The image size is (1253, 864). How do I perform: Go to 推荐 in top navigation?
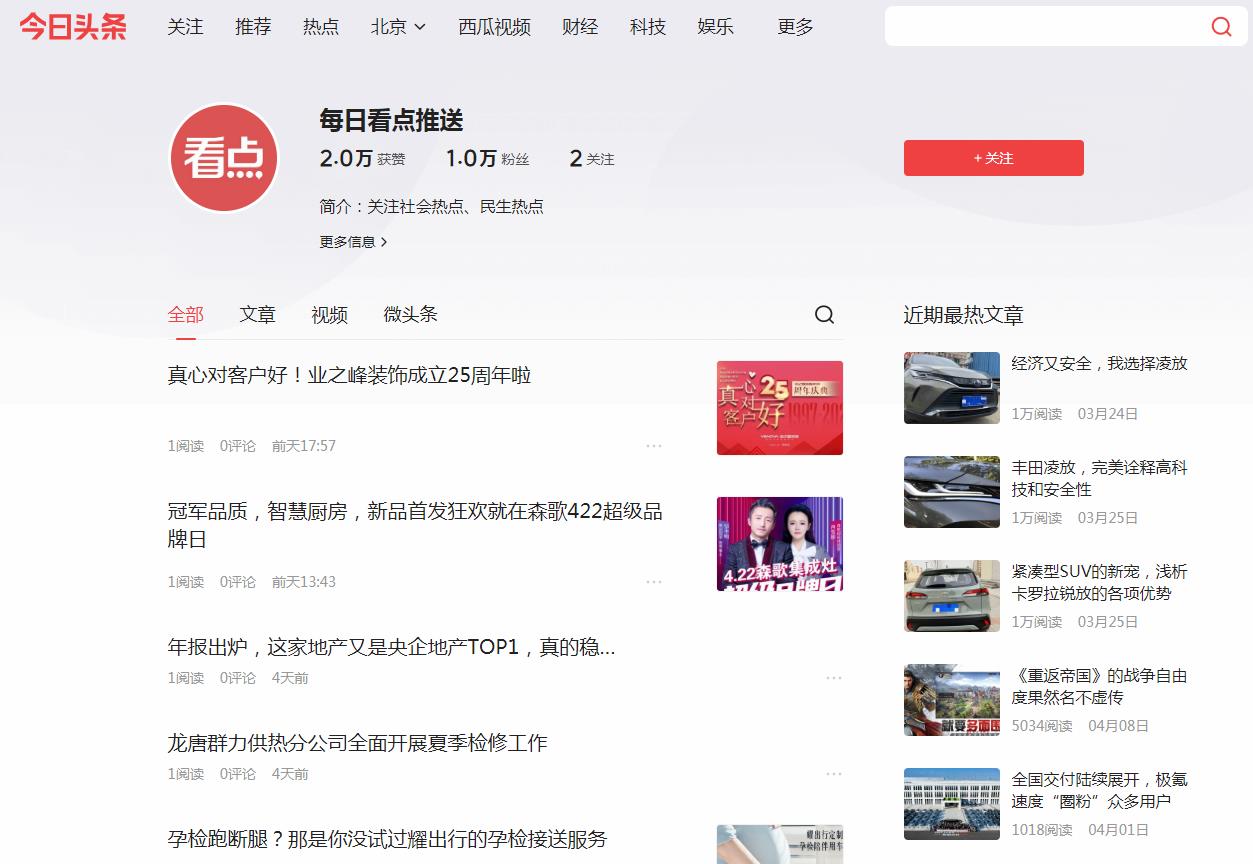pos(253,27)
